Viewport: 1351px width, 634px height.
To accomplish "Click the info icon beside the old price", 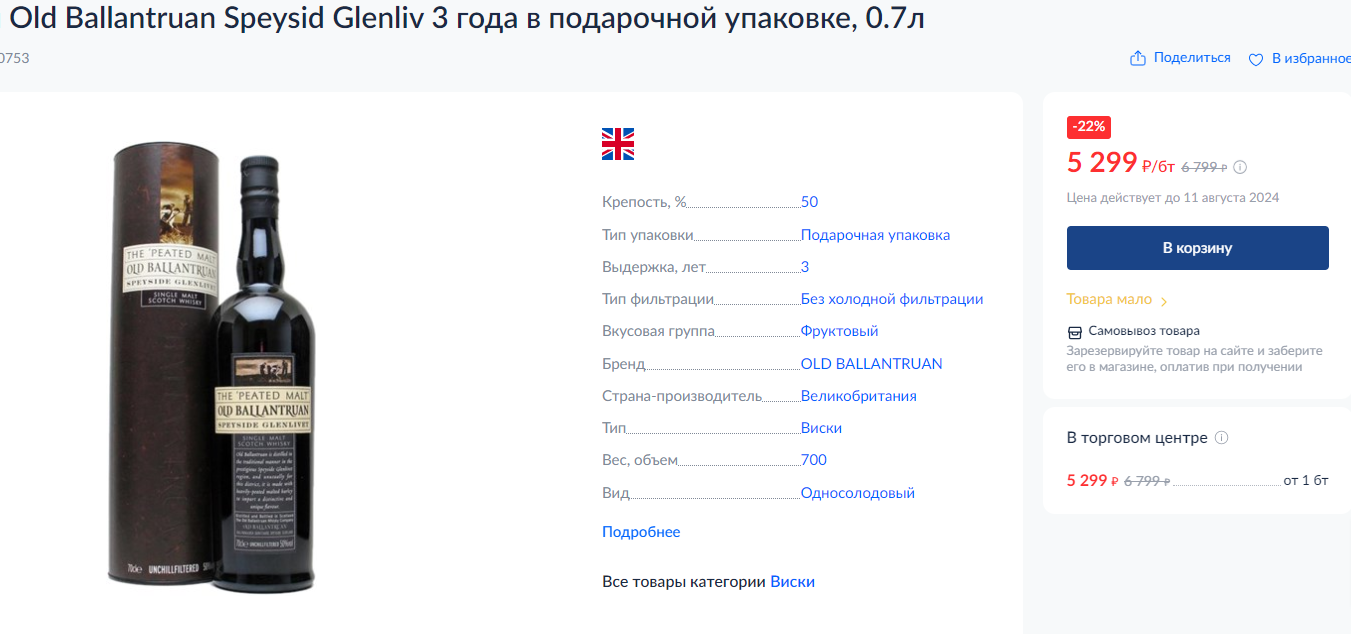I will pos(1240,167).
